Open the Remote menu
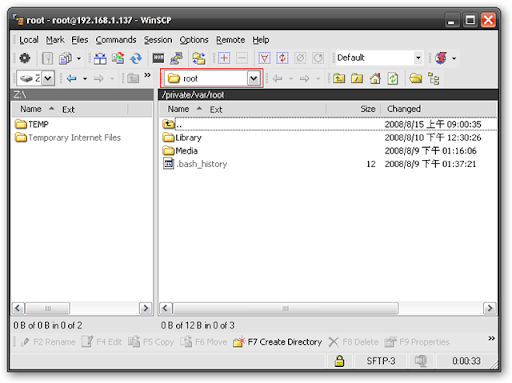This screenshot has width=512, height=383. (230, 40)
